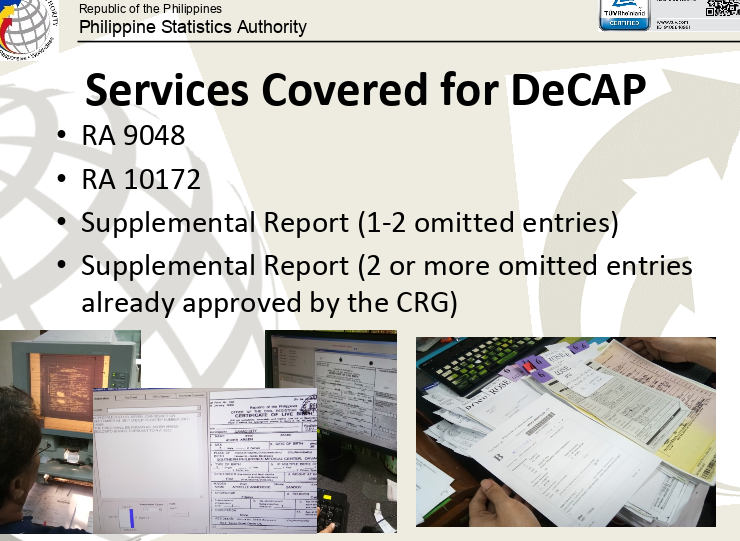Click the QR code in the header
Image resolution: width=740 pixels, height=541 pixels.
point(722,8)
